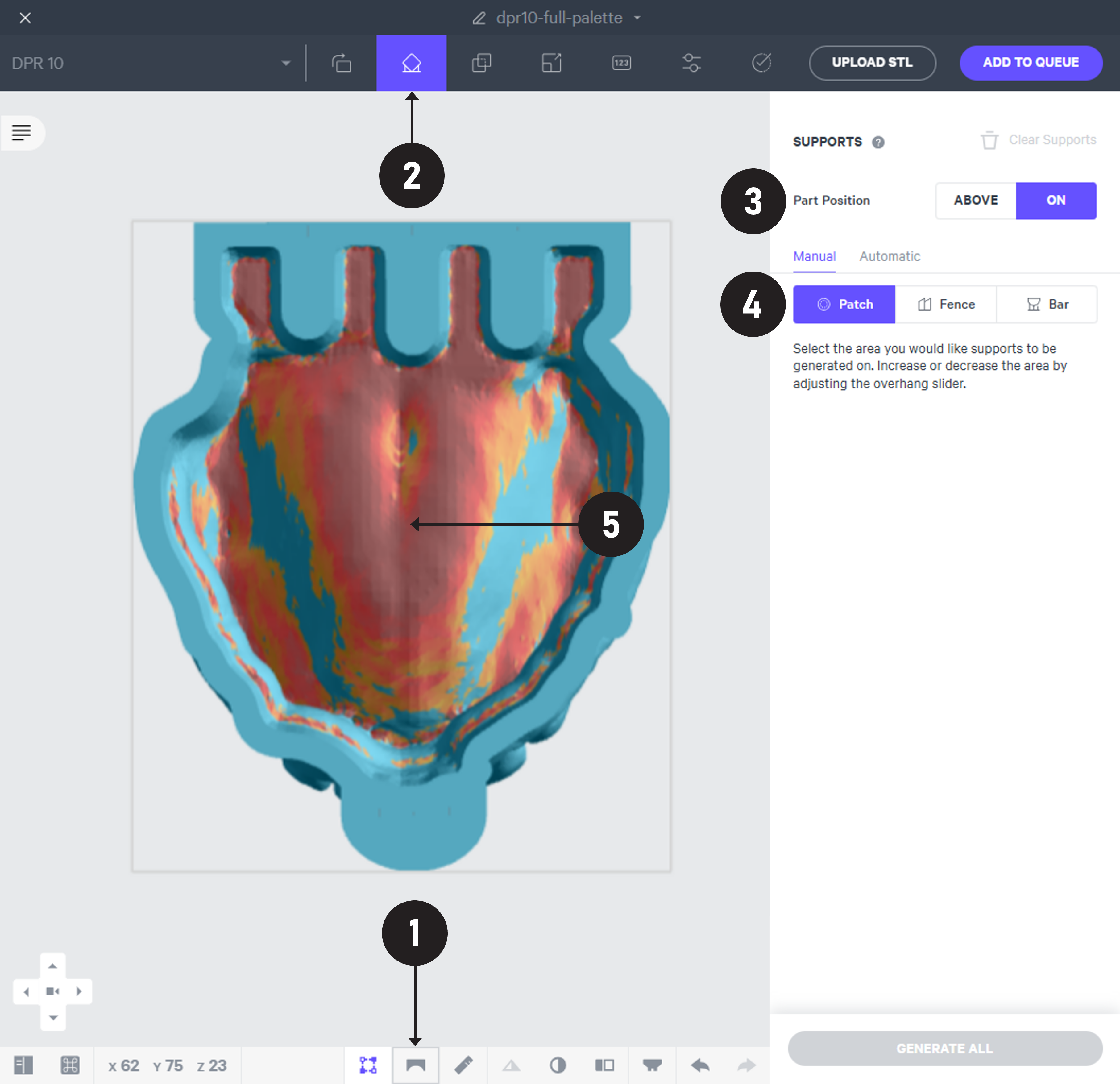Click the grid snap icon at bottom left
1120x1084 pixels.
coord(70,1065)
